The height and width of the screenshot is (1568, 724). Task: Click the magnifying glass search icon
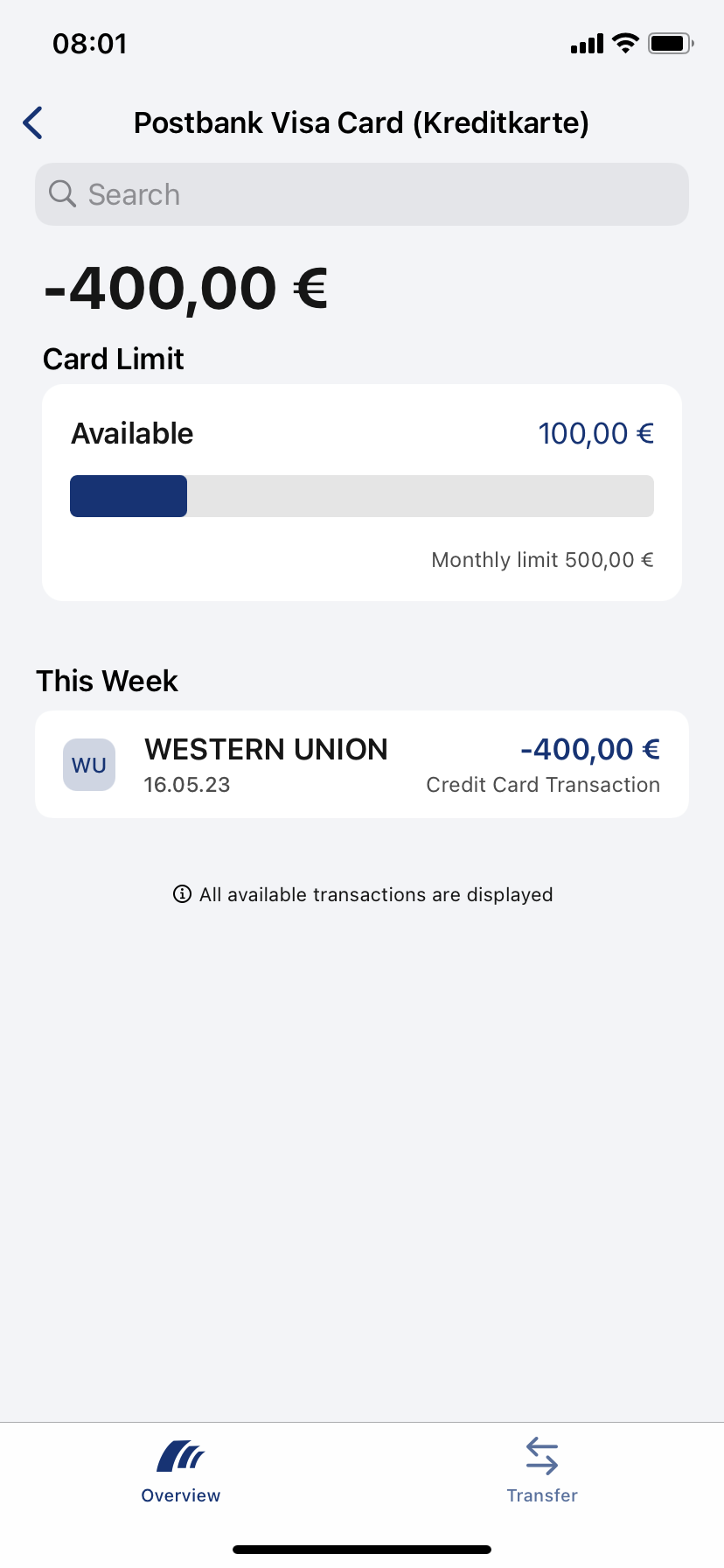point(61,193)
